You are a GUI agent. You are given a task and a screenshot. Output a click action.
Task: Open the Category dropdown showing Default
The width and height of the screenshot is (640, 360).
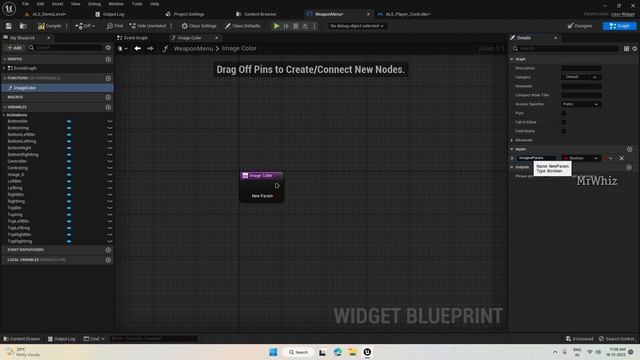click(x=581, y=77)
